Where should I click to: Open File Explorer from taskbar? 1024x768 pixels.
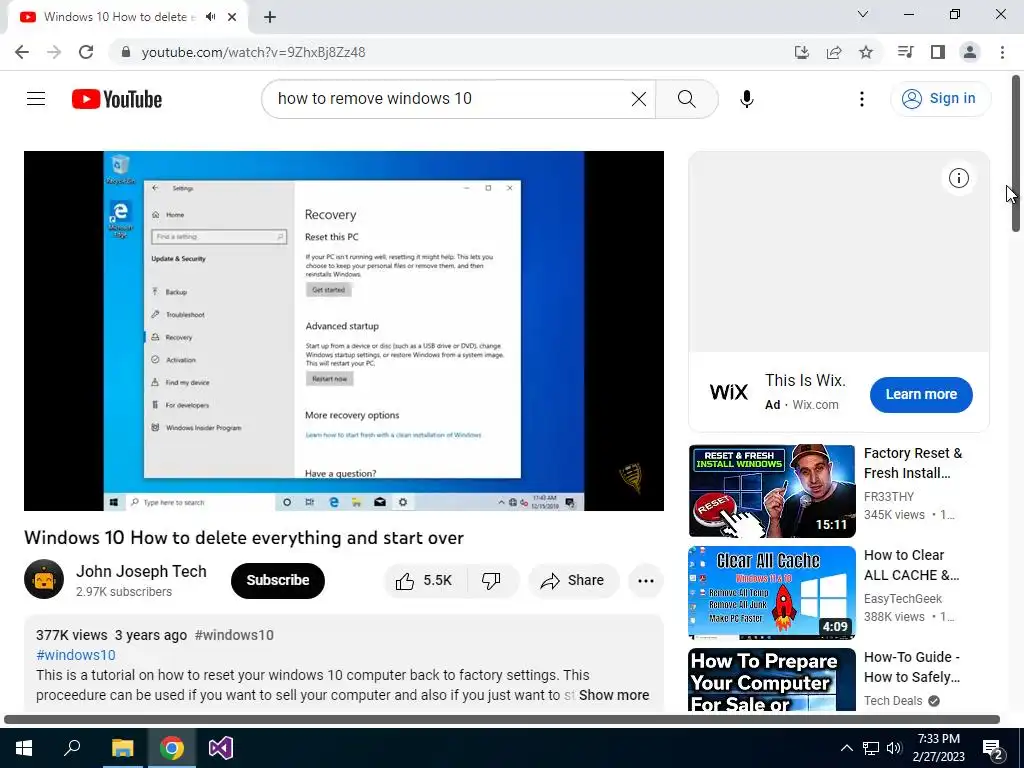122,748
